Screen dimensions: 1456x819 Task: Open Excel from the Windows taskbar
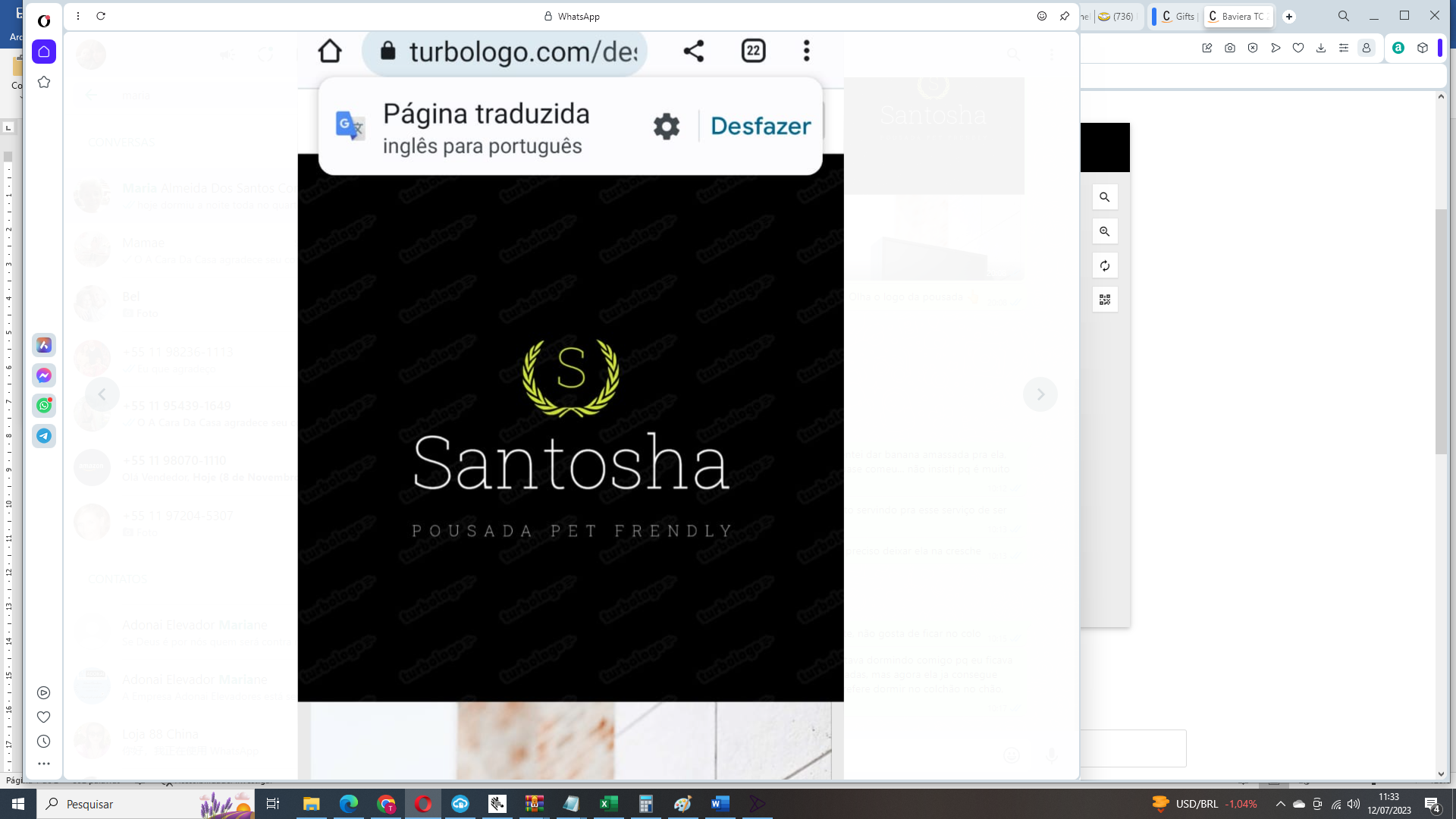[x=608, y=804]
